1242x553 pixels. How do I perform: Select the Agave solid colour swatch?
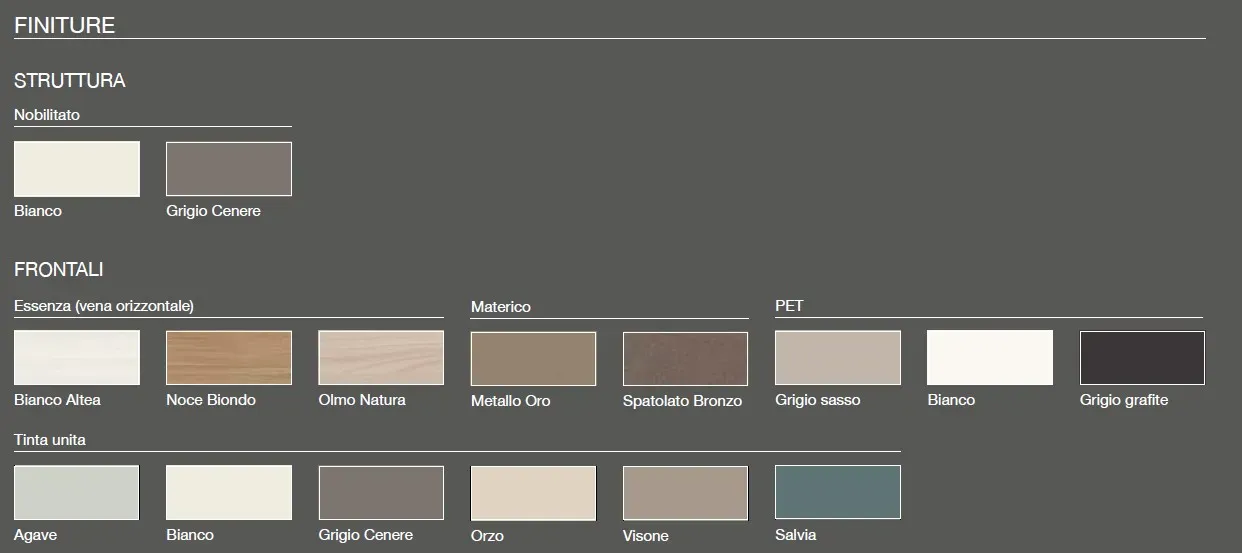77,492
